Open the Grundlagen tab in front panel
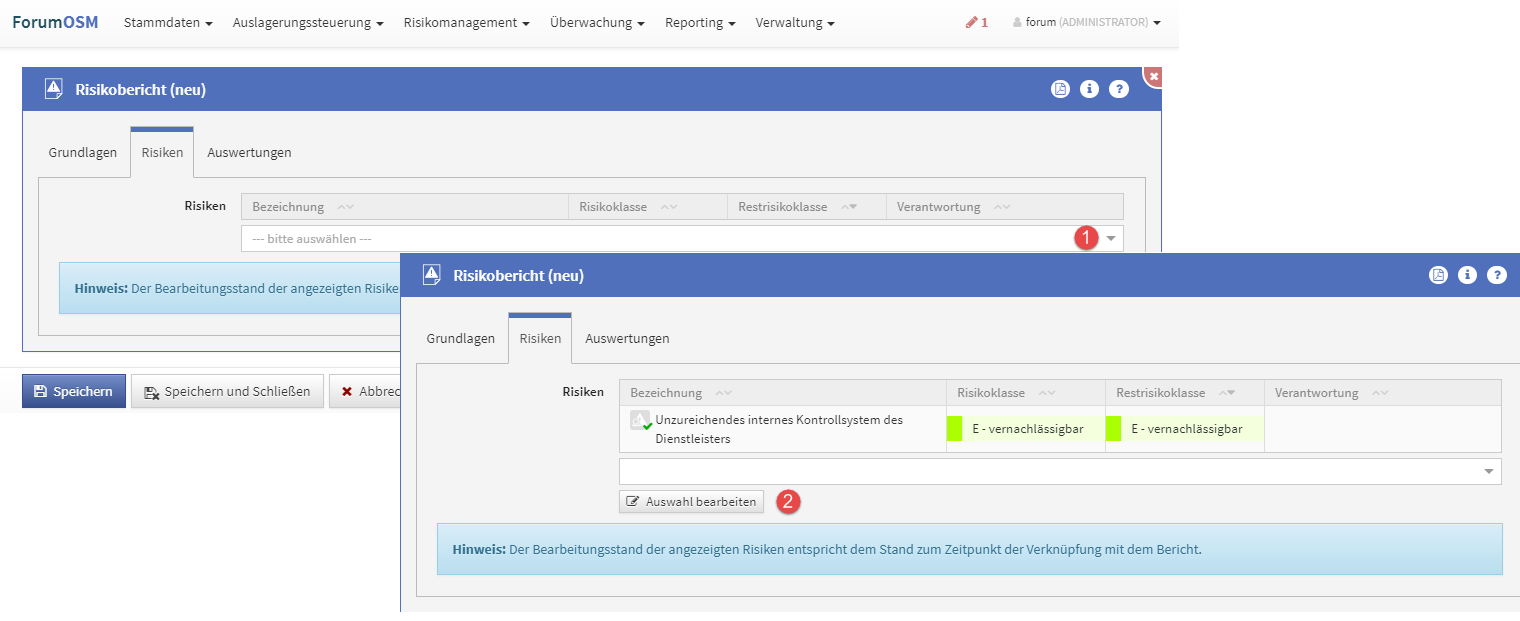The image size is (1520, 621). pos(460,338)
